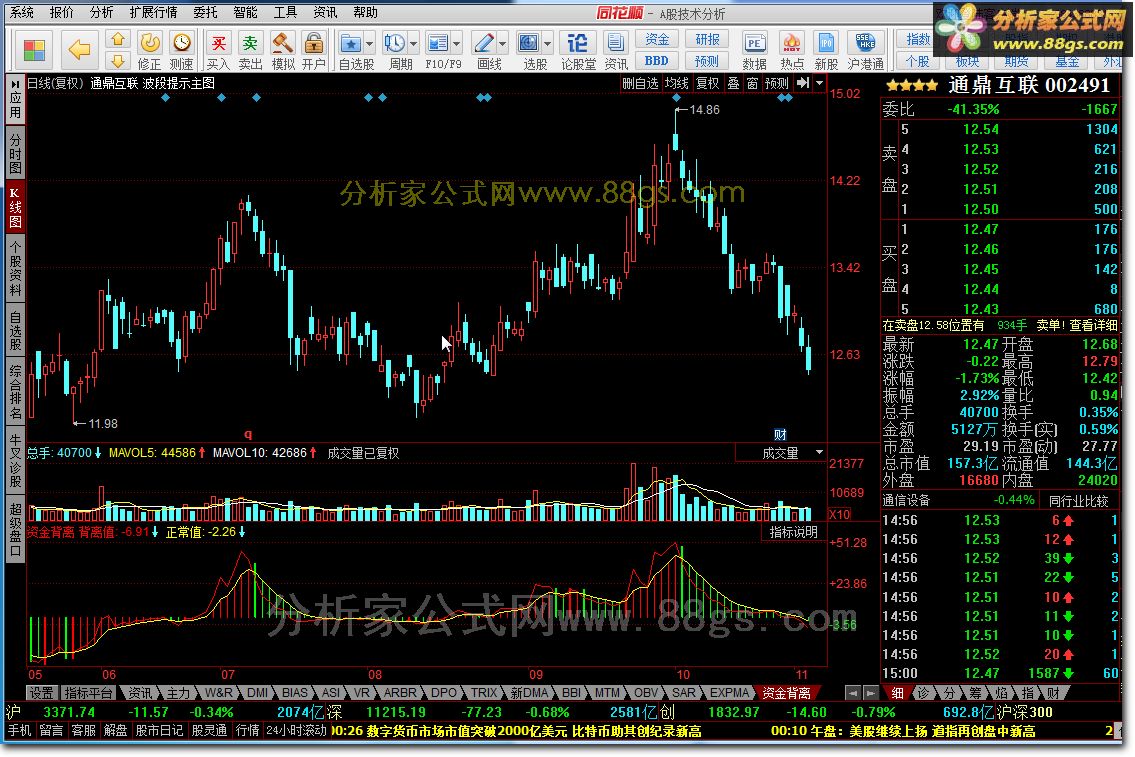Image resolution: width=1135 pixels, height=757 pixels.
Task: Open the 分时图 sidebar tab
Action: 15,153
